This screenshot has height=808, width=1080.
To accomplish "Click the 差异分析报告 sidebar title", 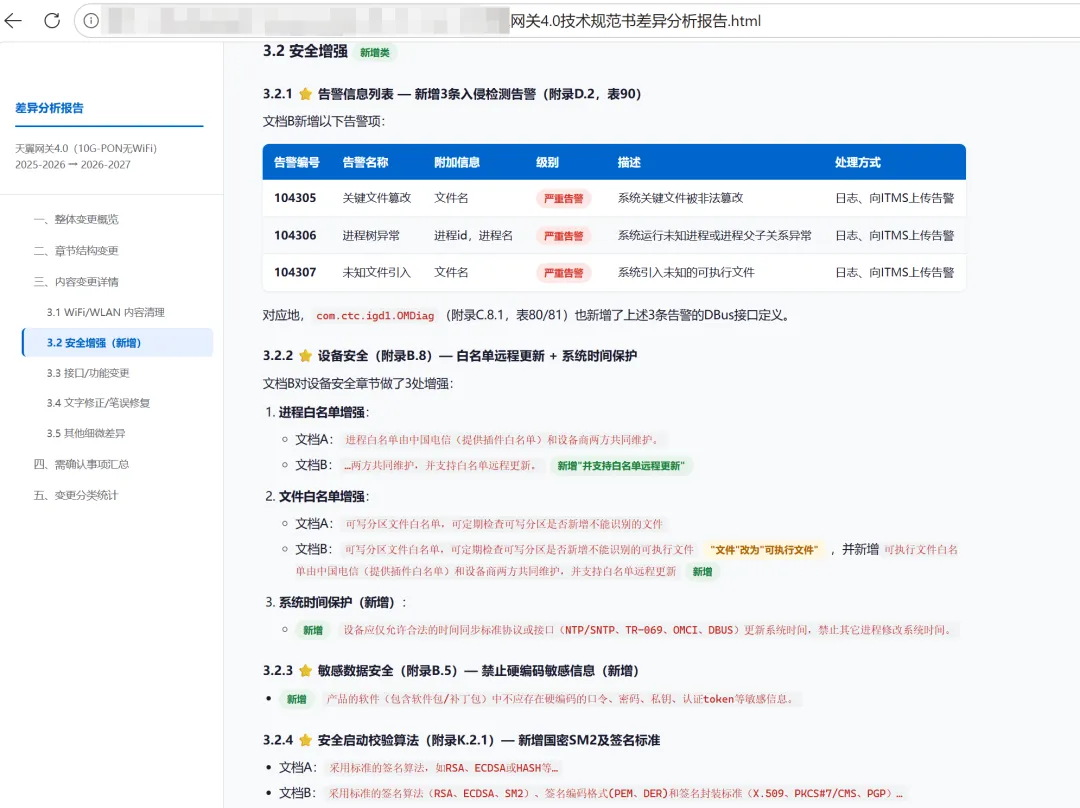I will 50,108.
